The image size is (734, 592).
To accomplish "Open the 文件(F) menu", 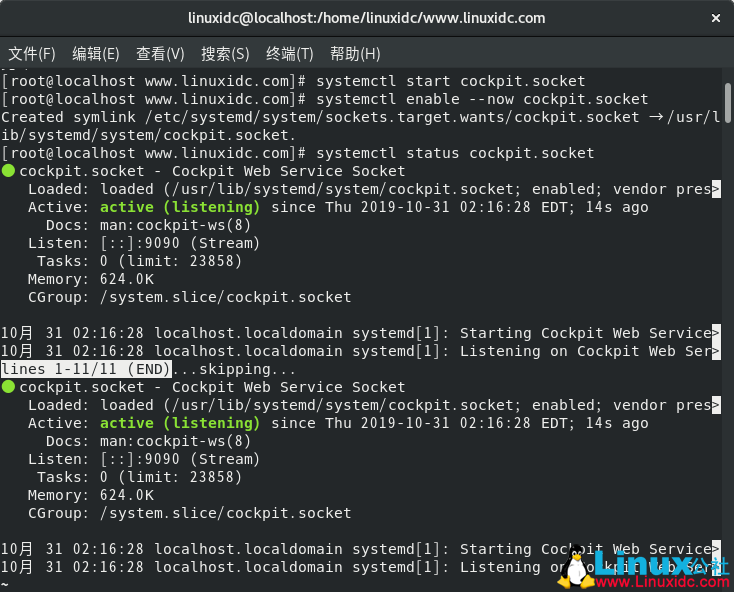I will click(32, 54).
